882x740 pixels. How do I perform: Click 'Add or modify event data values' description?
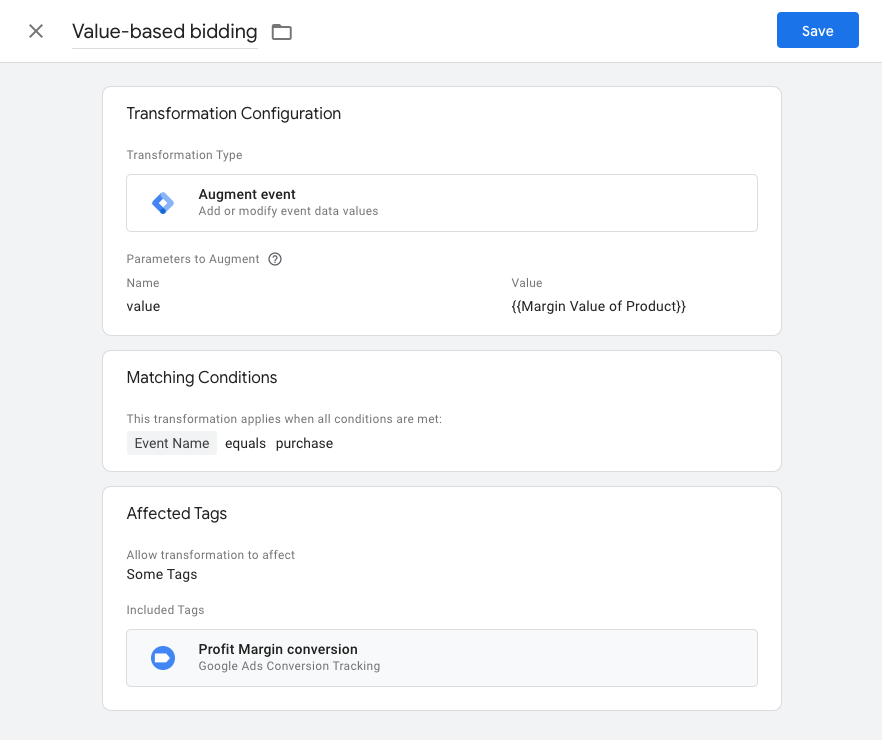point(288,211)
